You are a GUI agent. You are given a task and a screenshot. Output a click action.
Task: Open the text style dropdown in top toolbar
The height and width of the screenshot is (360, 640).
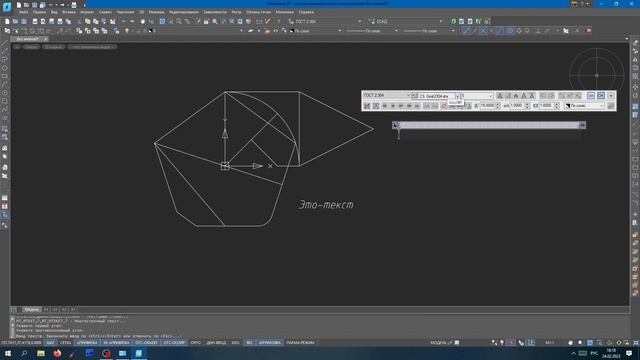point(360,21)
